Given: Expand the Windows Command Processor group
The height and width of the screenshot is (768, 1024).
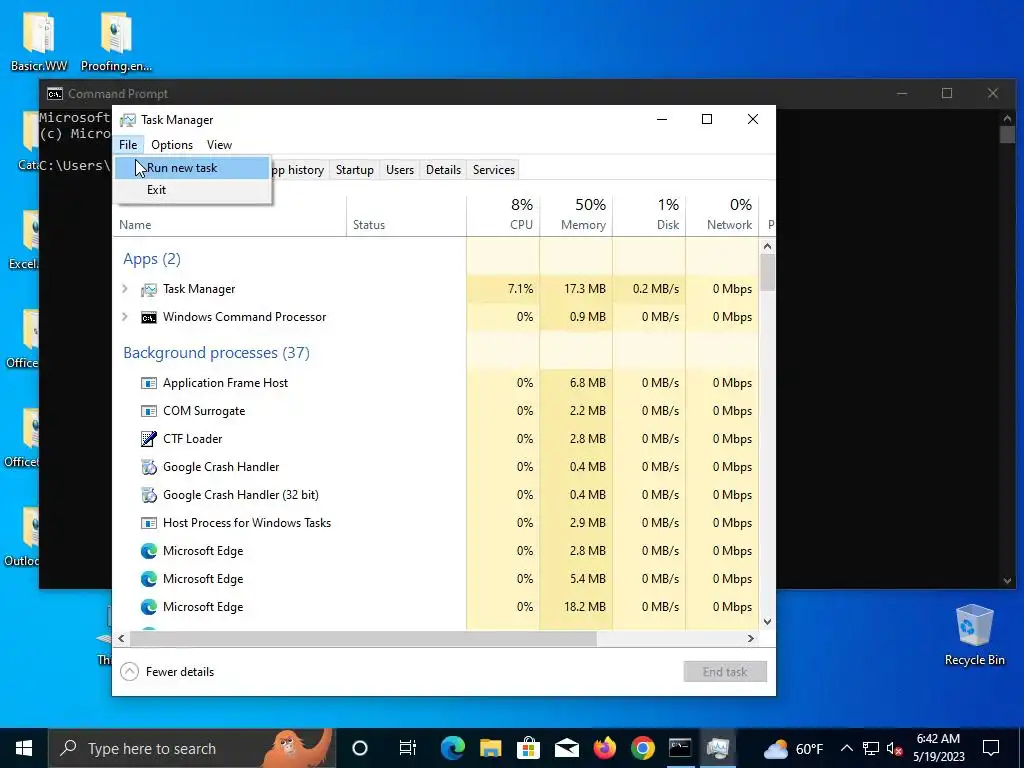Looking at the screenshot, I should pos(125,317).
